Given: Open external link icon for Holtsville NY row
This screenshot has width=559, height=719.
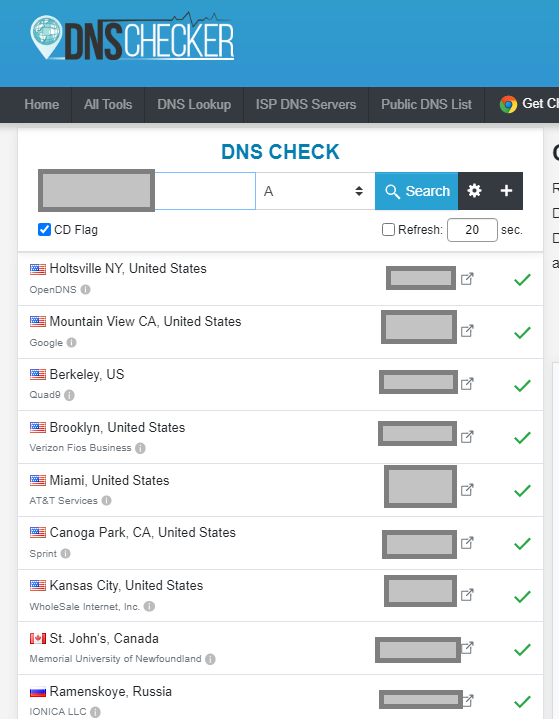Looking at the screenshot, I should click(467, 279).
